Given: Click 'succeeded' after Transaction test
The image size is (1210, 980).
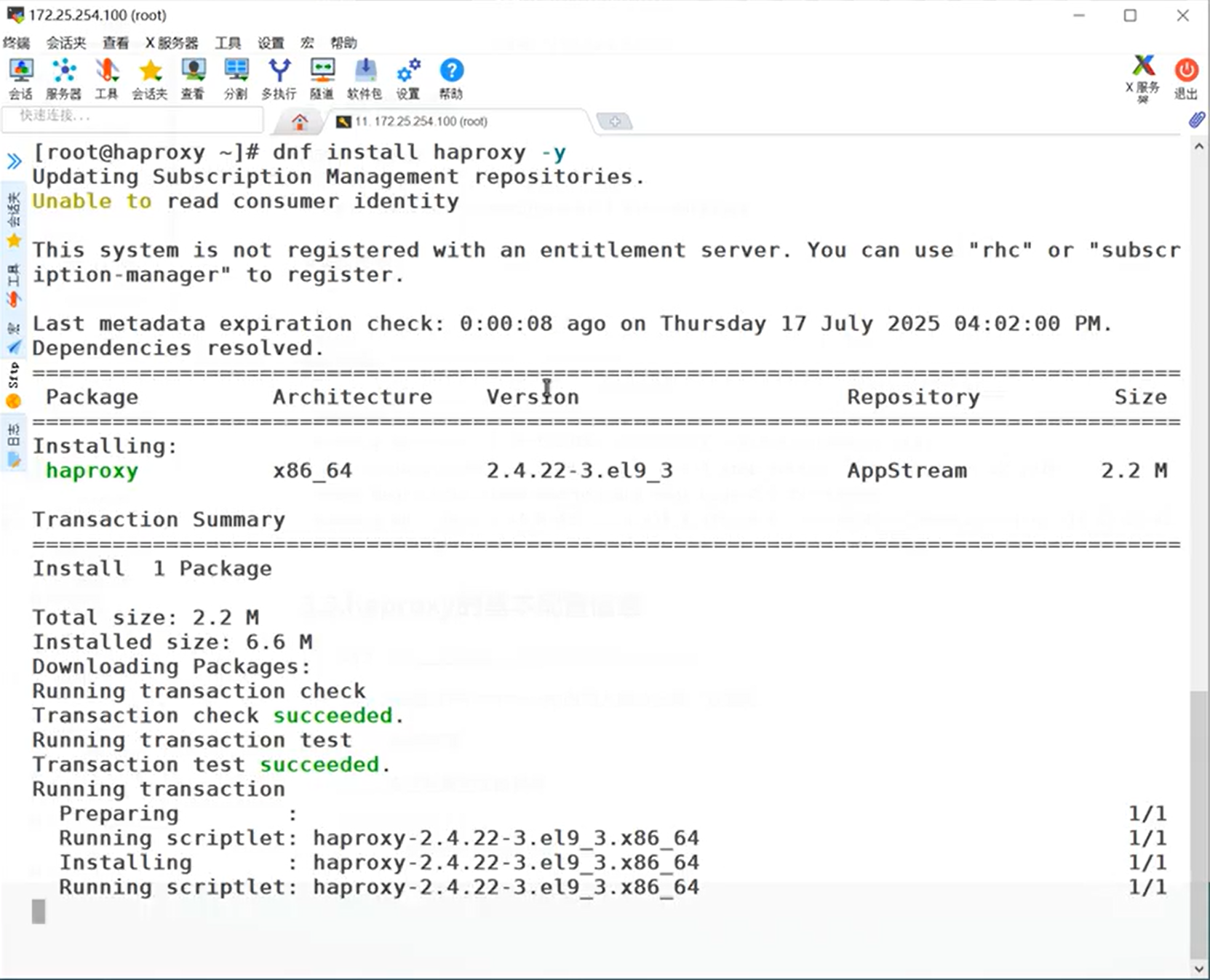Looking at the screenshot, I should (319, 765).
